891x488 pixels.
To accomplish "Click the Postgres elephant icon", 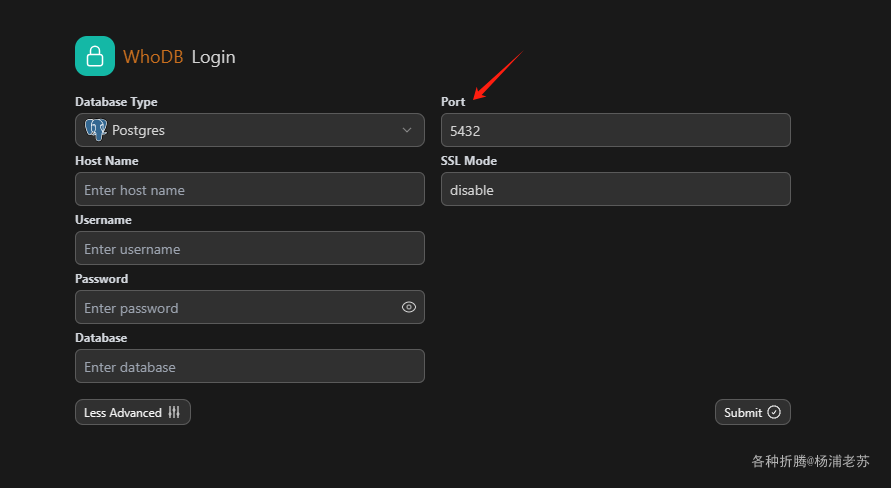I will 96,130.
